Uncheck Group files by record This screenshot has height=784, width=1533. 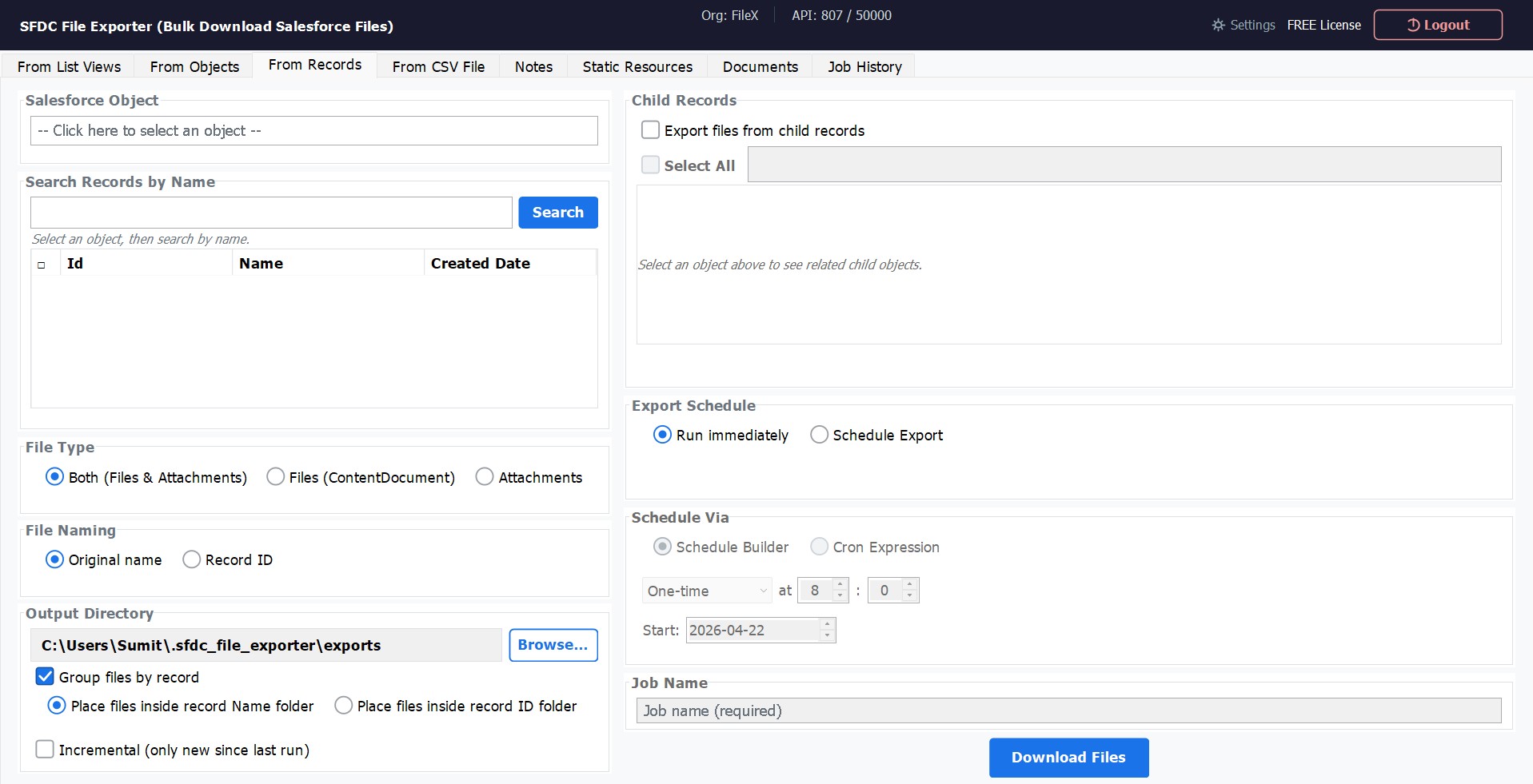(x=45, y=677)
